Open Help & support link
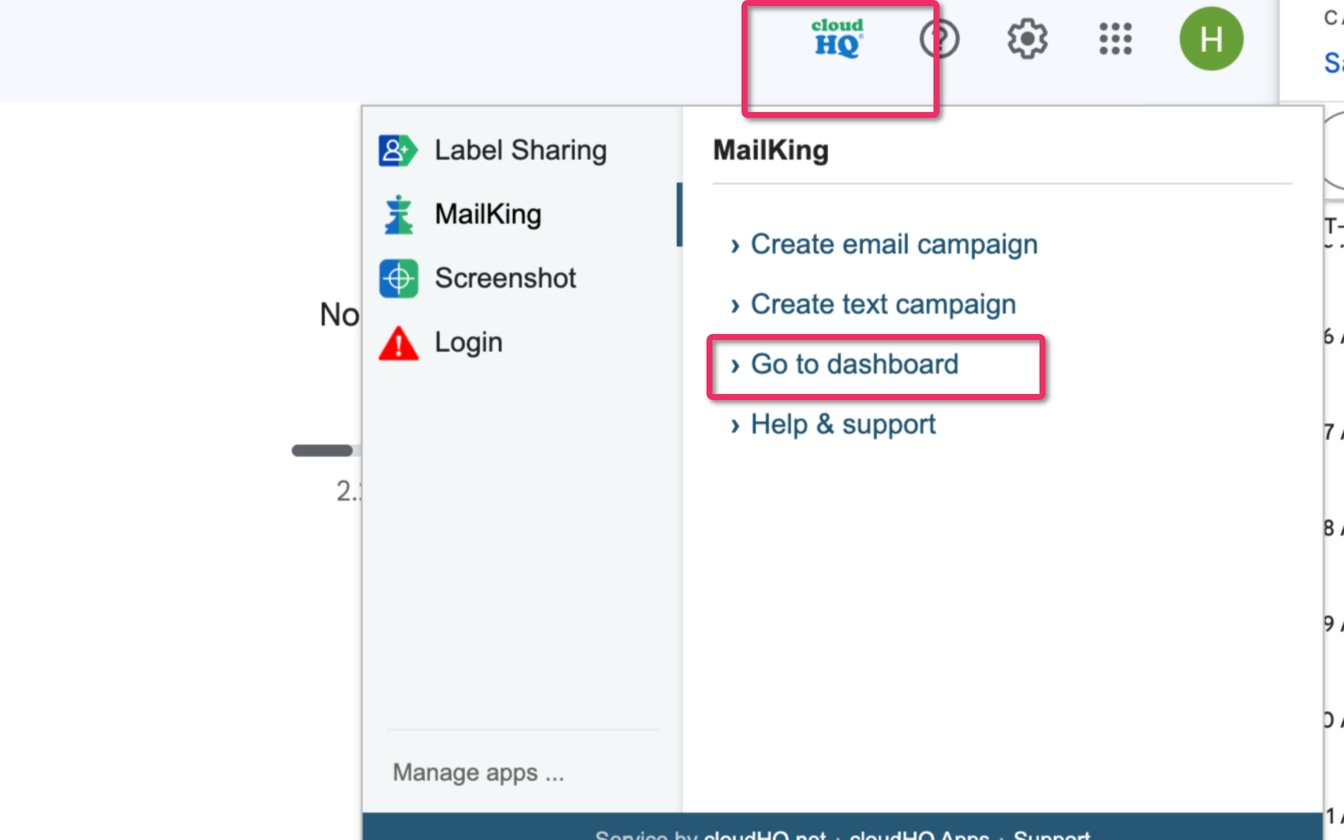The height and width of the screenshot is (840, 1344). pos(843,424)
